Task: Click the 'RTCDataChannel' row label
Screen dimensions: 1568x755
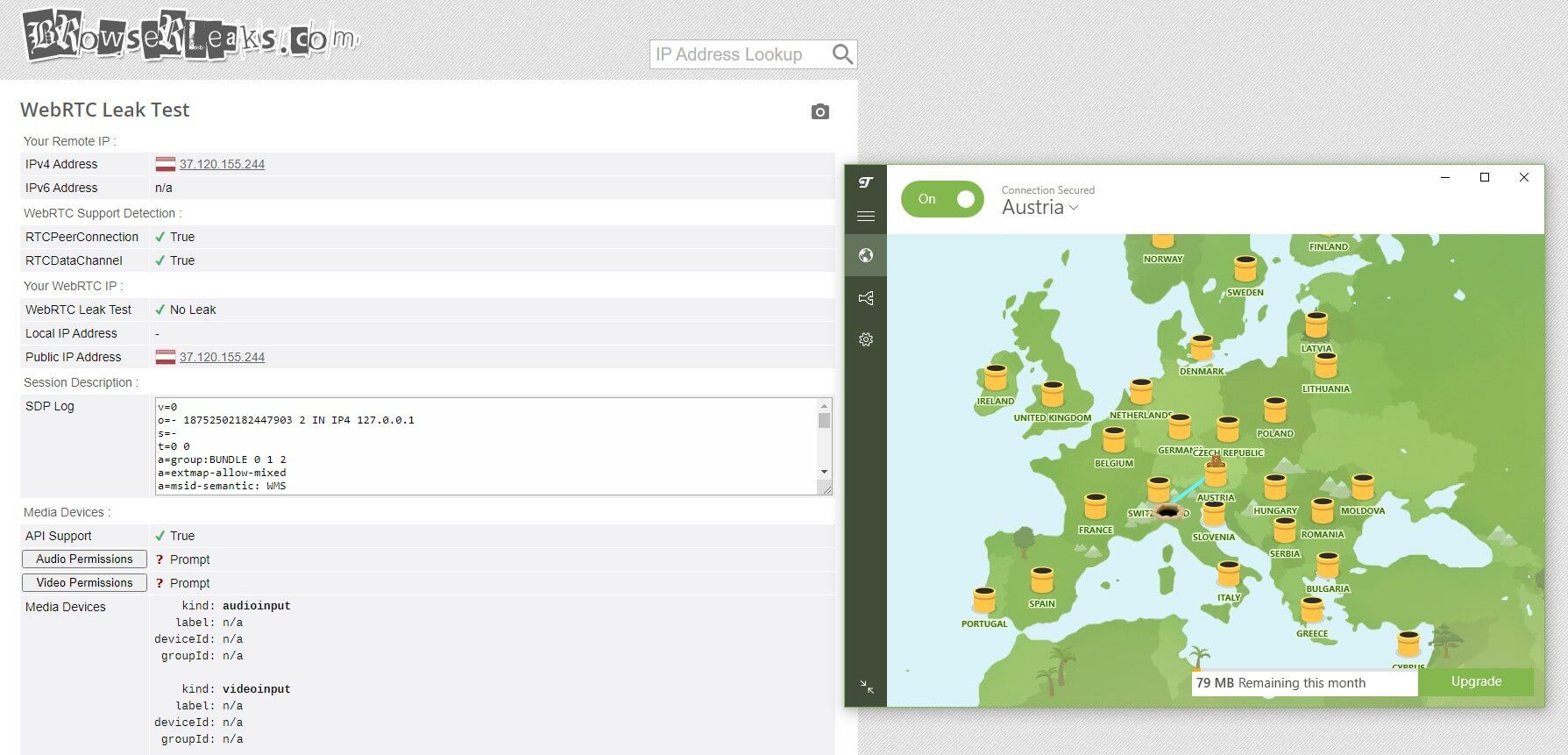Action: (x=74, y=260)
